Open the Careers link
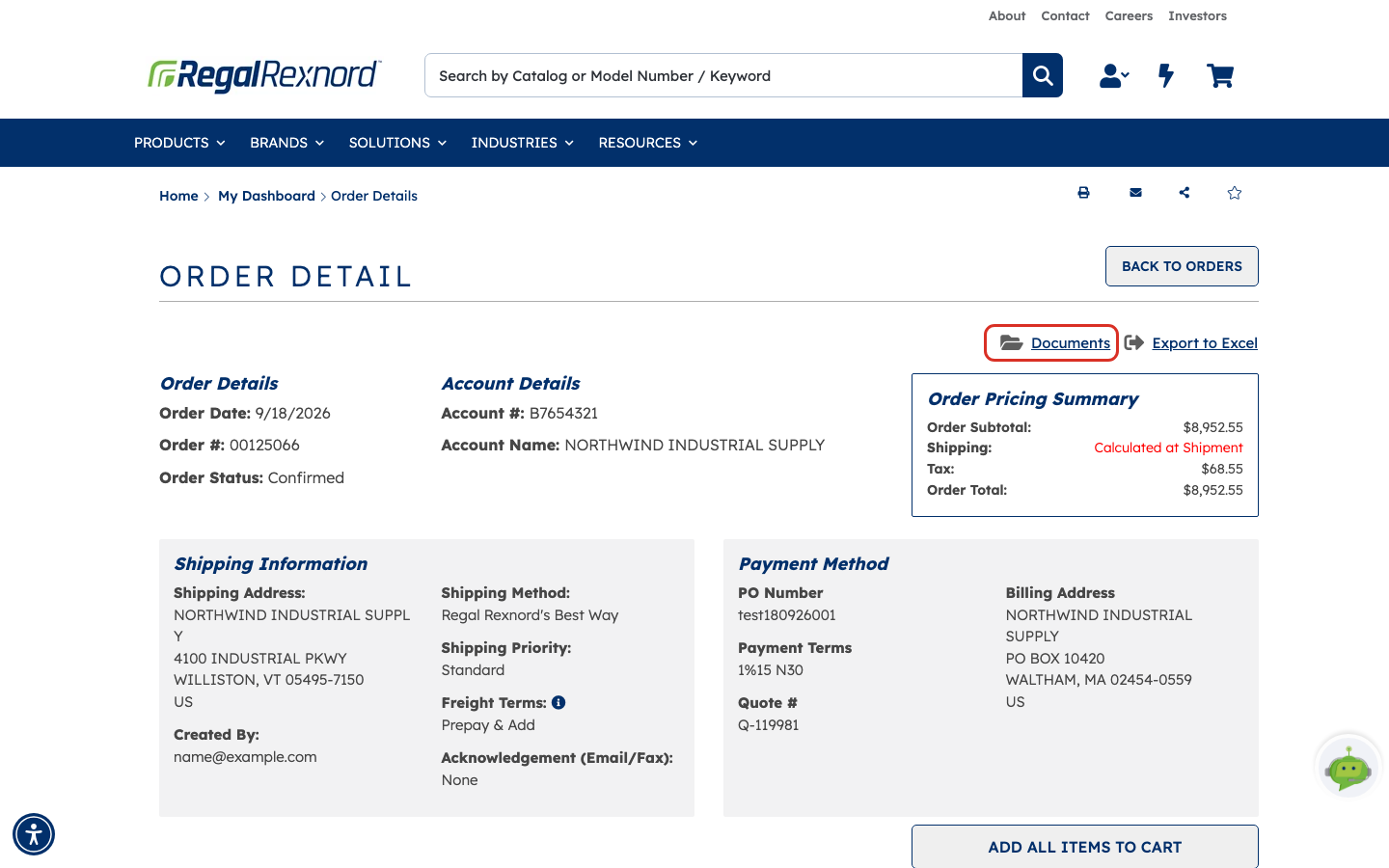Screen dimensions: 1389x868 point(1129,15)
